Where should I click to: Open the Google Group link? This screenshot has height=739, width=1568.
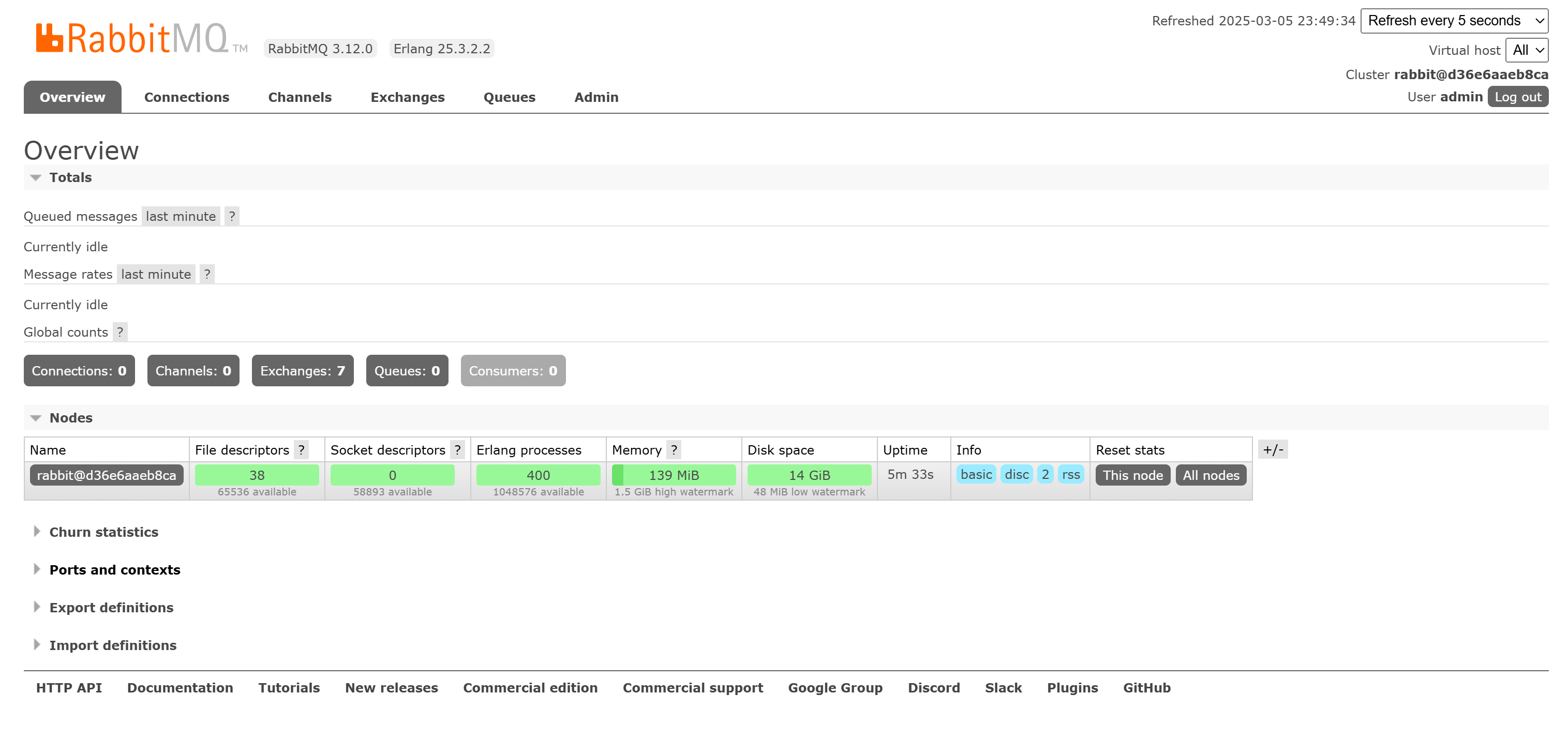[835, 688]
